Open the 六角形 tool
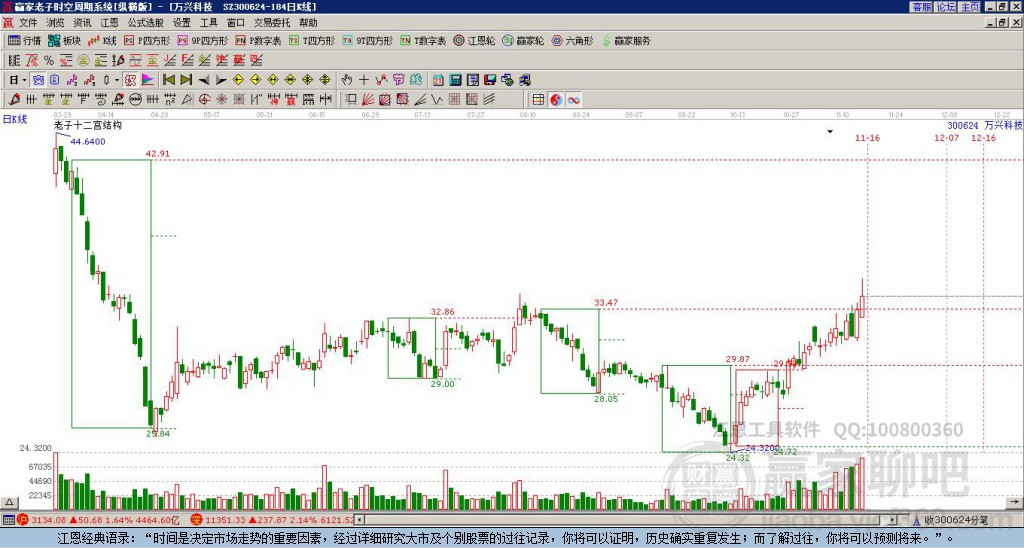Viewport: 1024px width, 548px height. 573,40
